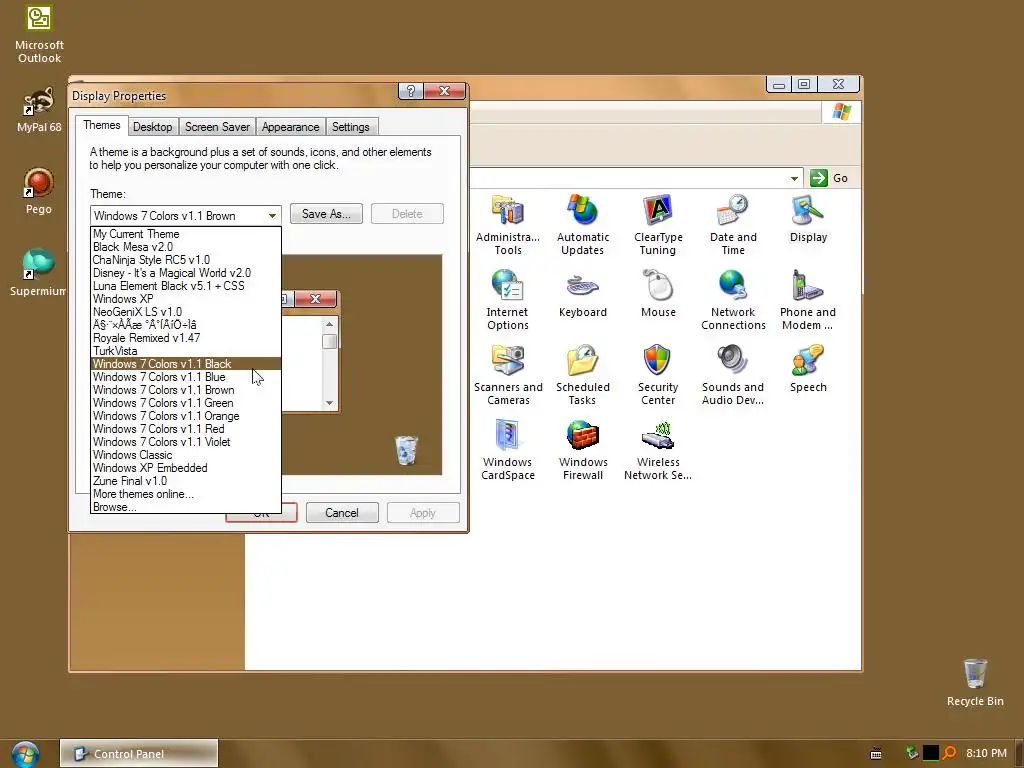Click the Display Properties help question-mark button
Image resolution: width=1024 pixels, height=768 pixels.
coord(411,91)
